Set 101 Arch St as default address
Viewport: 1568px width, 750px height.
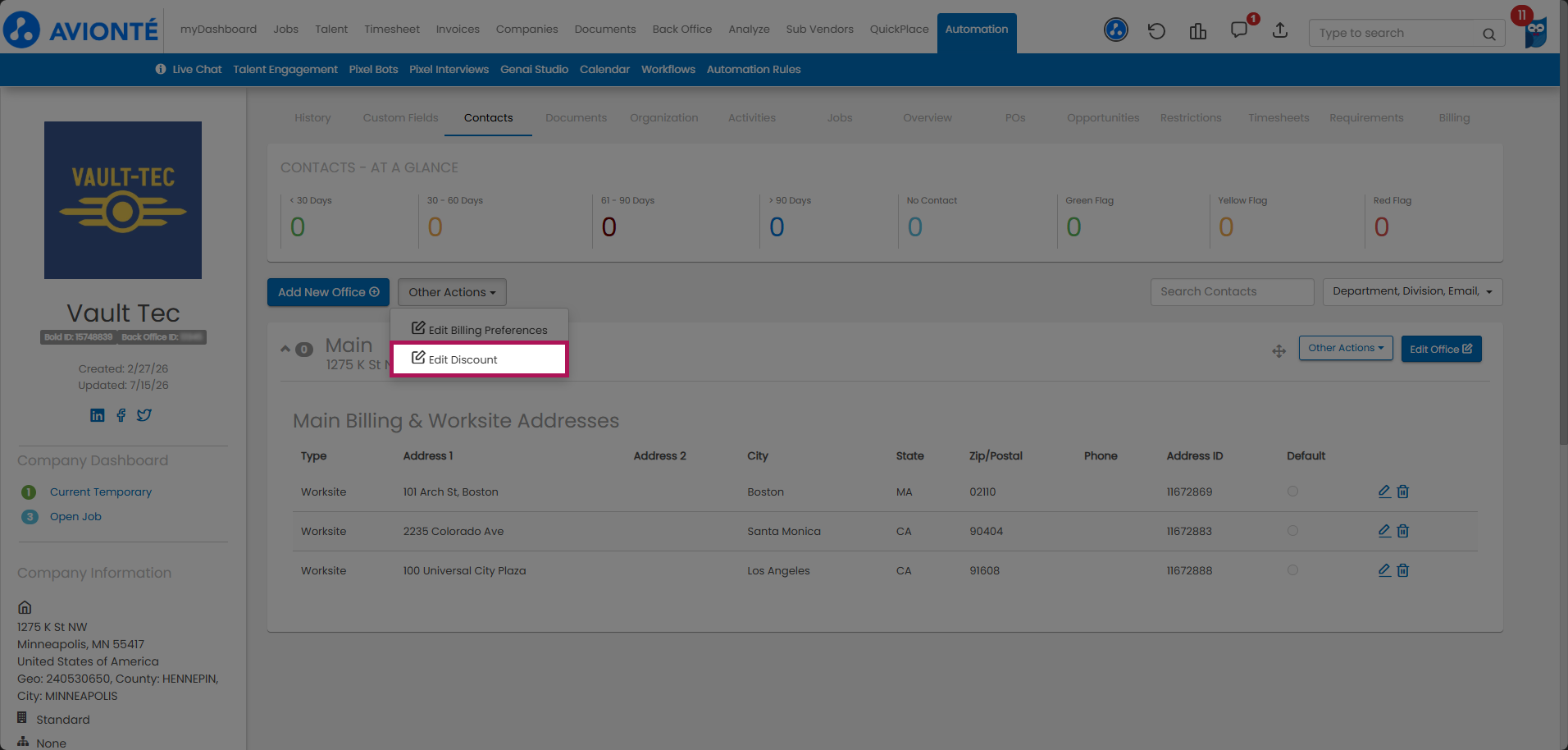[1292, 492]
